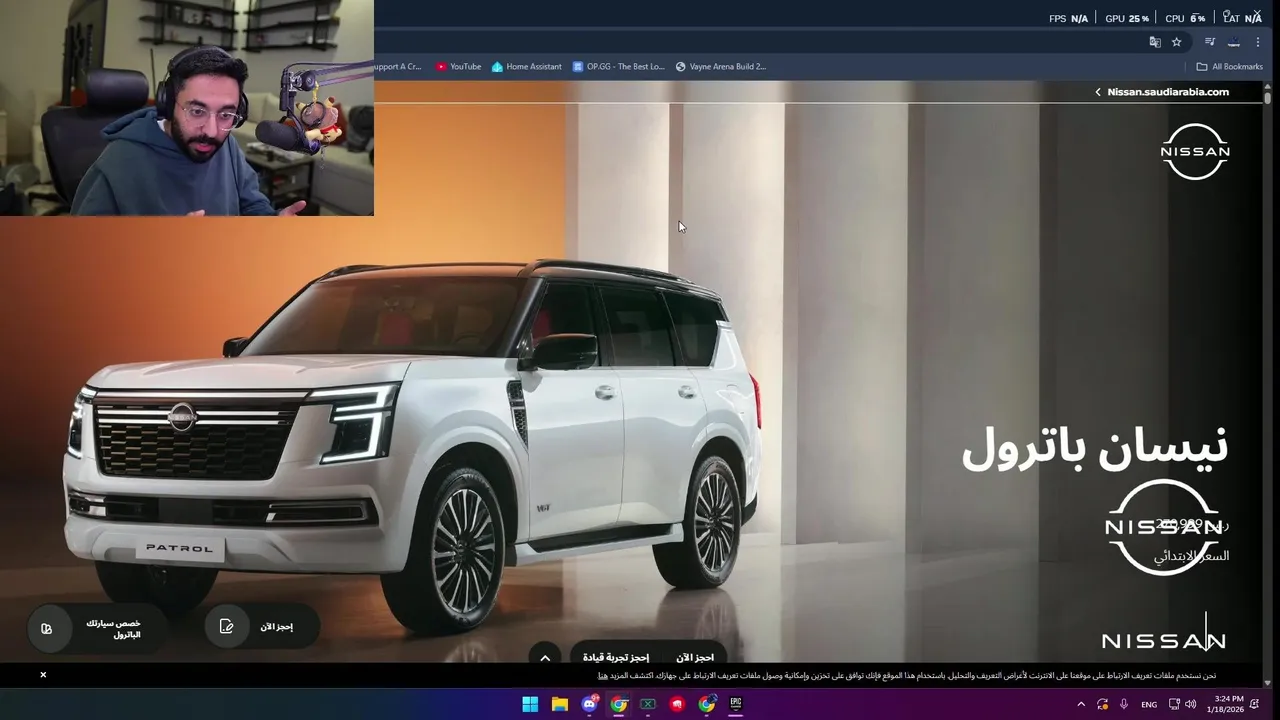The height and width of the screenshot is (720, 1280).
Task: Click the 'هنا' link in cookie notice
Action: [x=603, y=676]
